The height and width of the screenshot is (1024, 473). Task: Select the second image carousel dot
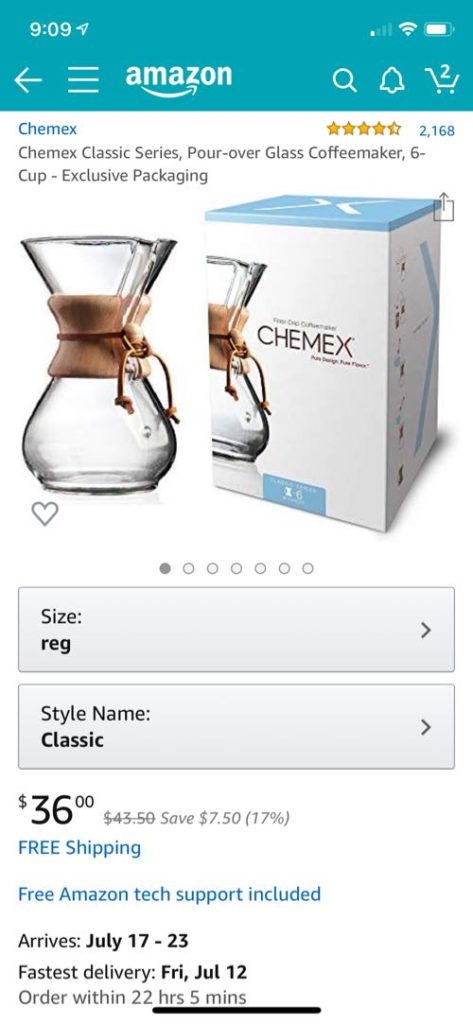(x=189, y=568)
